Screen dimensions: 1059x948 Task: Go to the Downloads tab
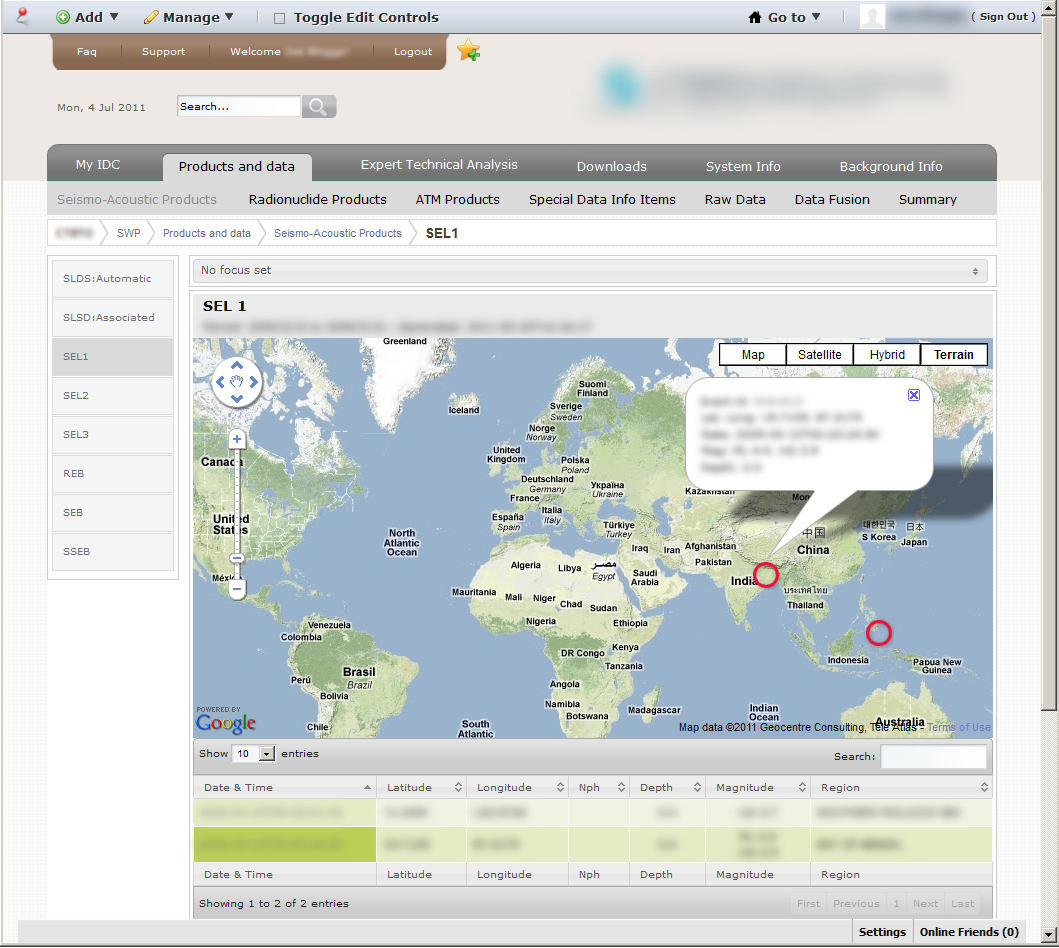point(611,166)
